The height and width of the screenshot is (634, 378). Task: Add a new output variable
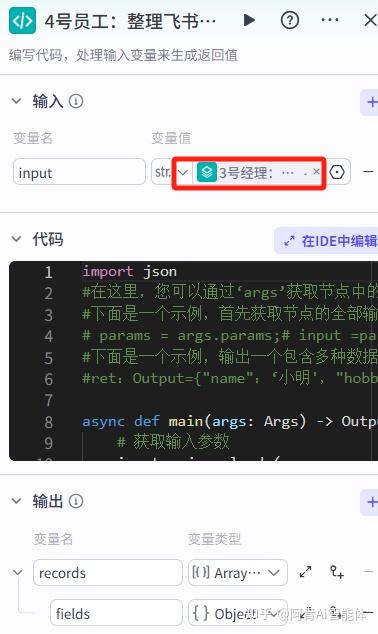371,502
